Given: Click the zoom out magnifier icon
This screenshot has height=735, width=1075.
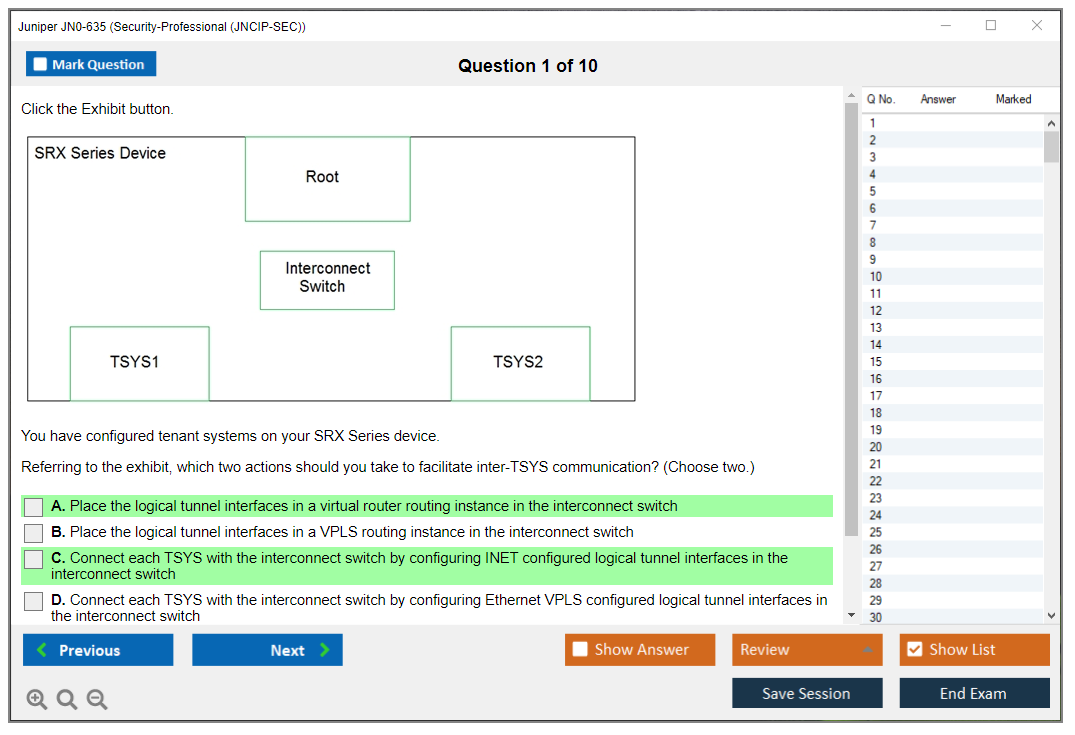Looking at the screenshot, I should click(97, 699).
